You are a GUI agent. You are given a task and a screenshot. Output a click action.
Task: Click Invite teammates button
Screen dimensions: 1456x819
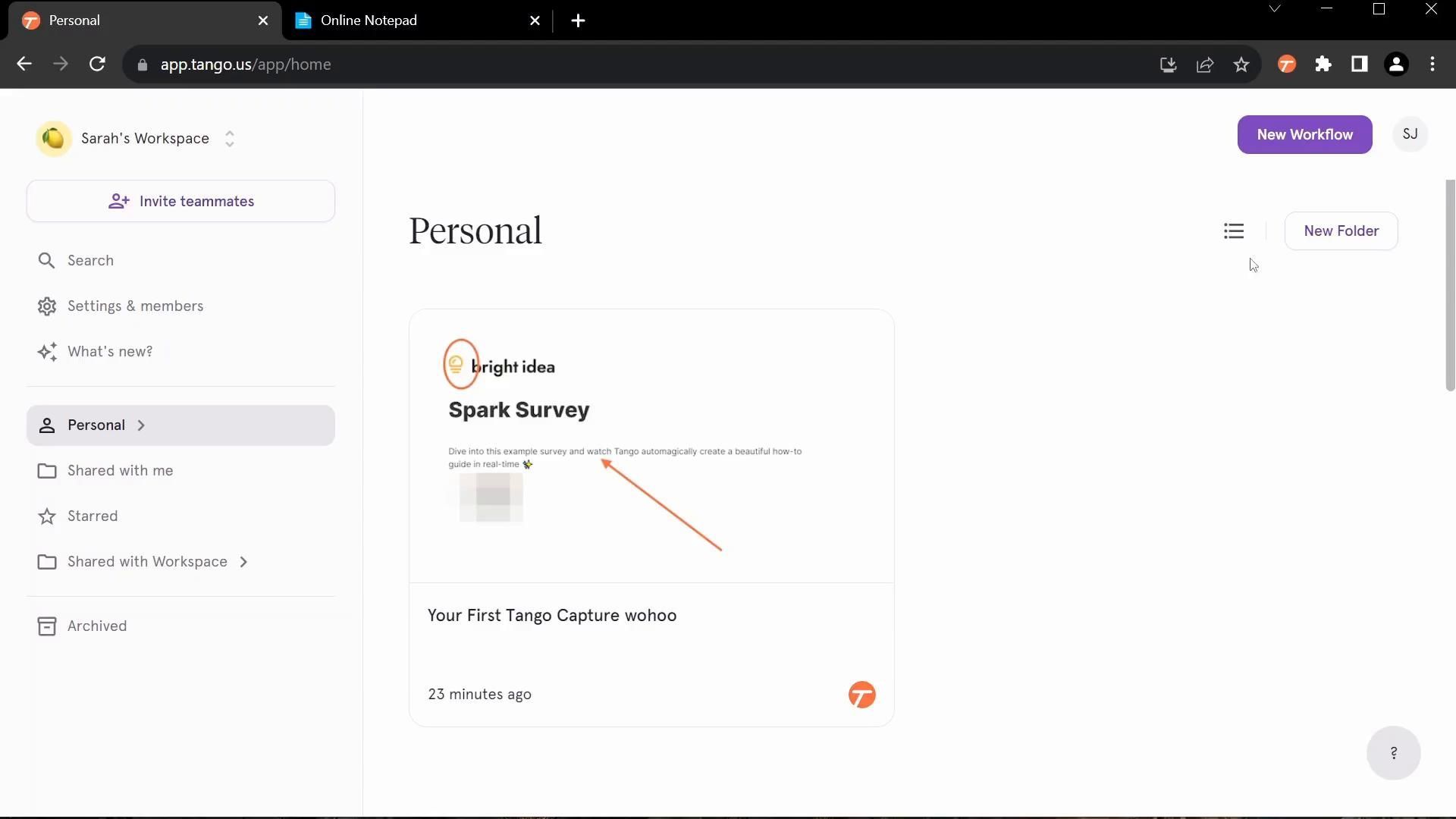point(180,202)
